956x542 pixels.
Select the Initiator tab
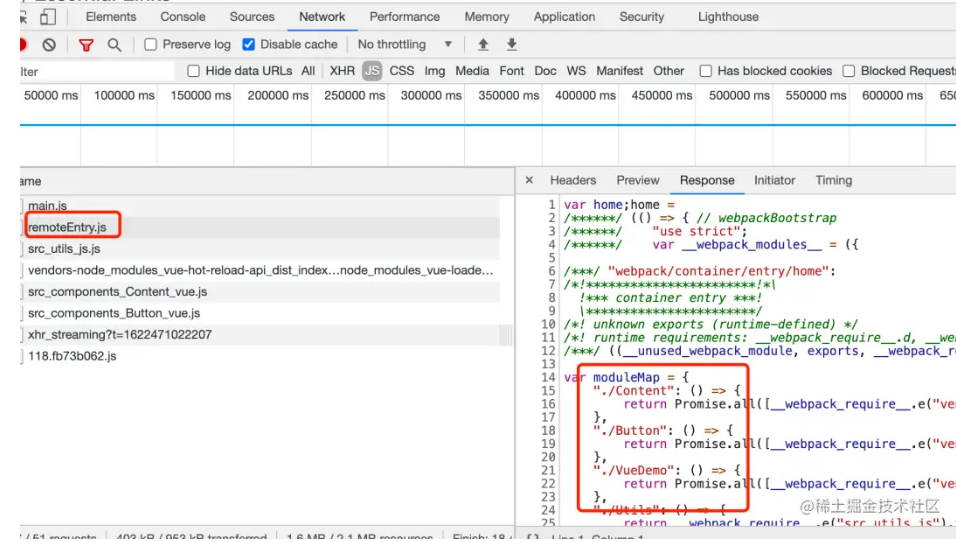pyautogui.click(x=774, y=181)
